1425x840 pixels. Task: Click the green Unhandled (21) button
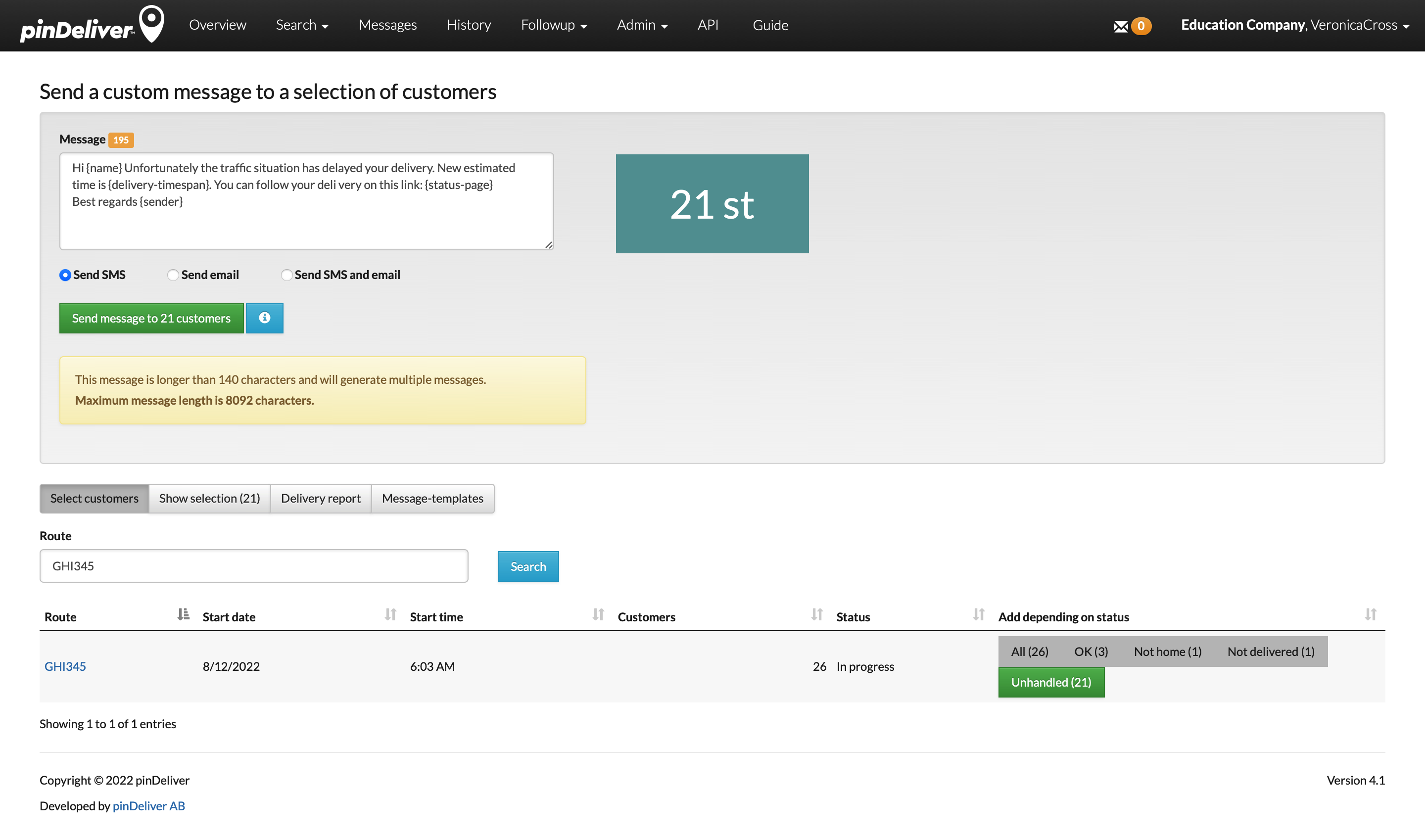point(1051,683)
